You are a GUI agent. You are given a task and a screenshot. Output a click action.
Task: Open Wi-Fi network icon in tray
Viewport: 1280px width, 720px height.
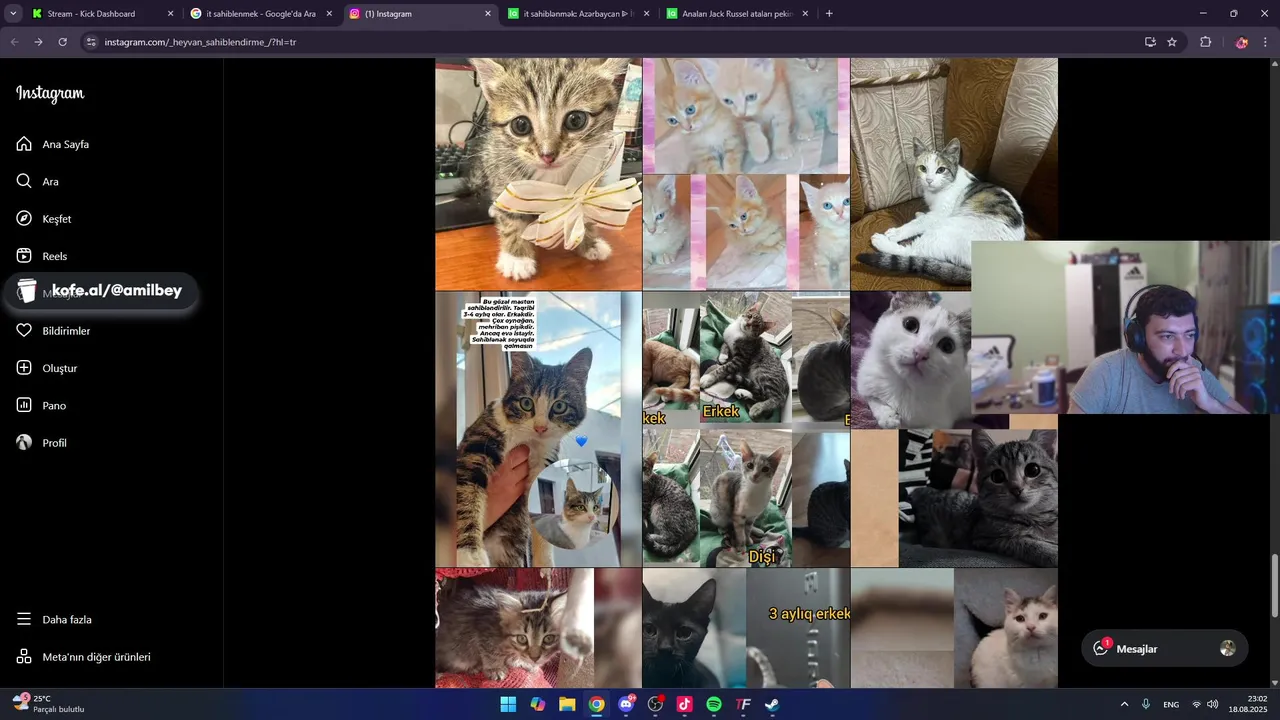point(1196,704)
